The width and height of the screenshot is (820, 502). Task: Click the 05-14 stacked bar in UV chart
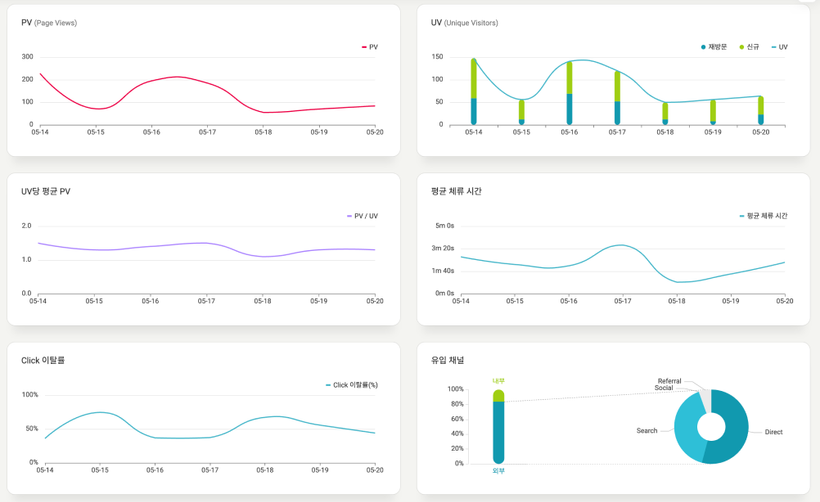473,92
